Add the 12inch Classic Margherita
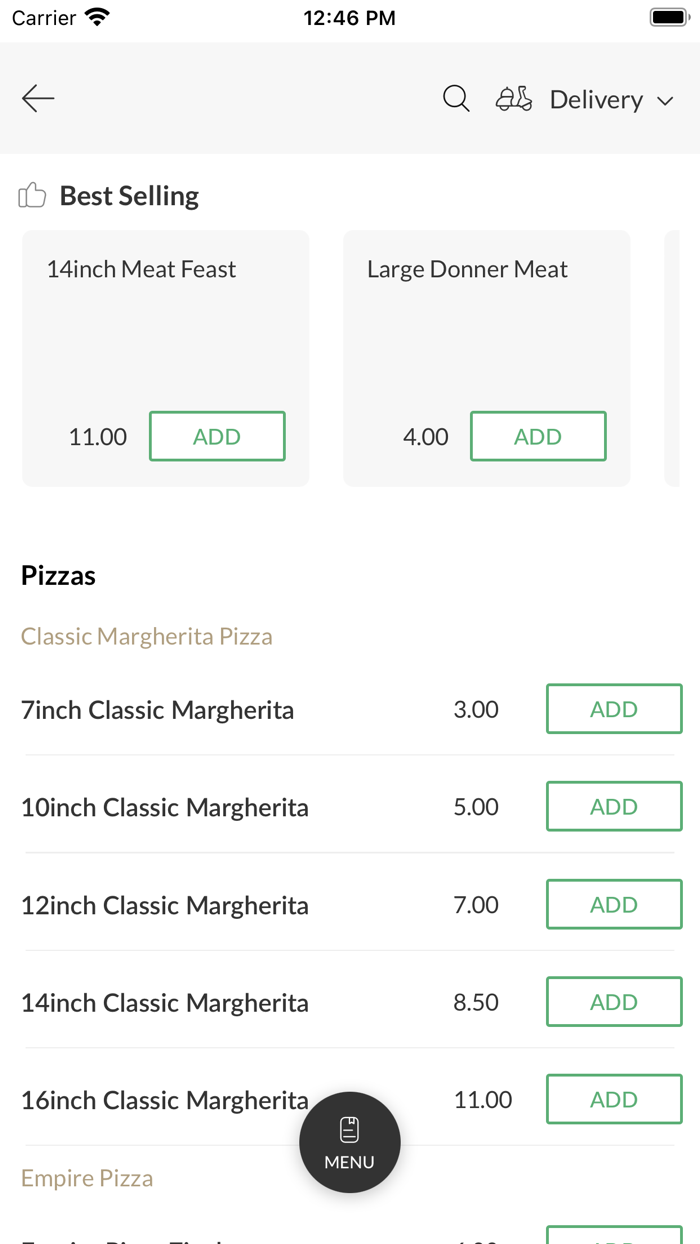This screenshot has height=1244, width=700. pos(613,904)
